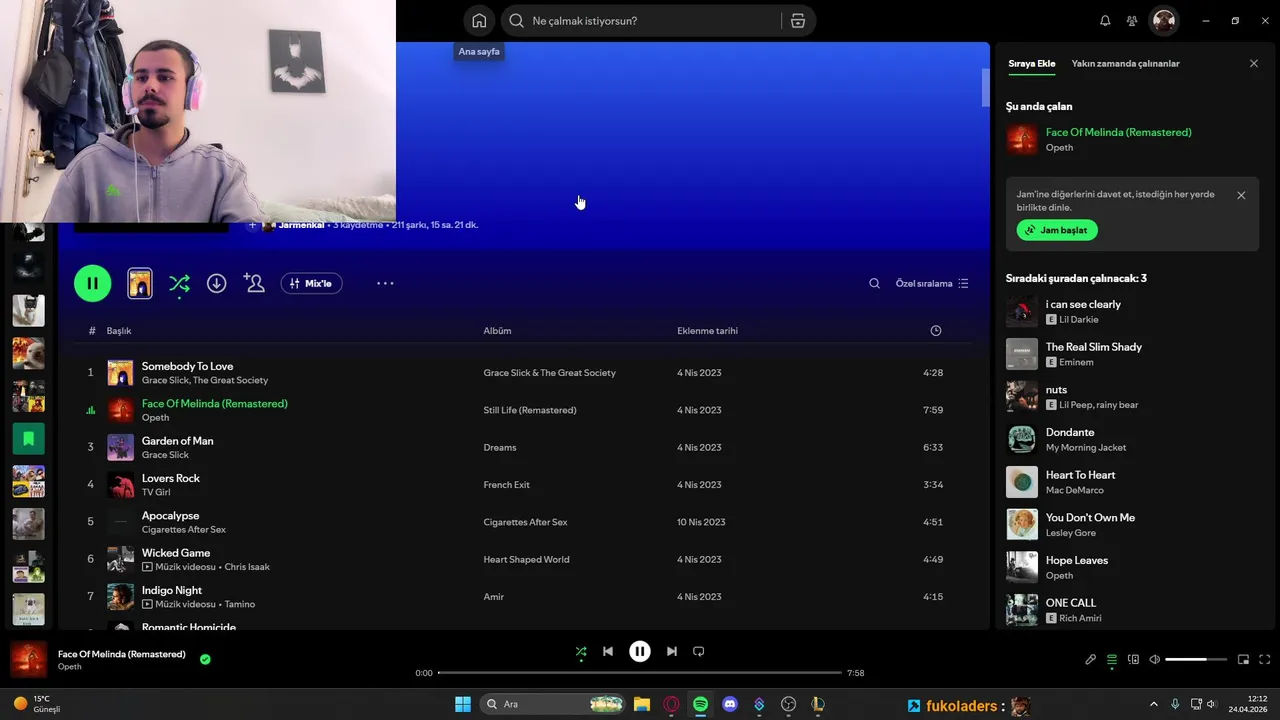
Task: Download the playlist
Action: [216, 284]
